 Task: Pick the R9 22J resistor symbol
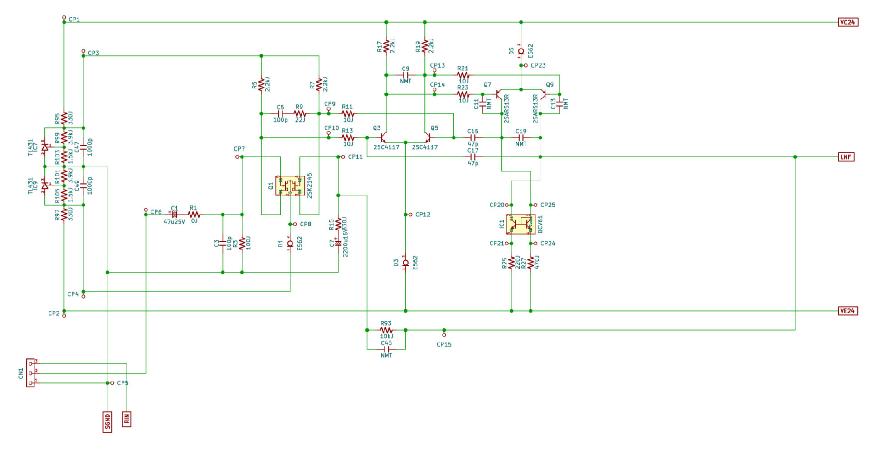coord(300,114)
